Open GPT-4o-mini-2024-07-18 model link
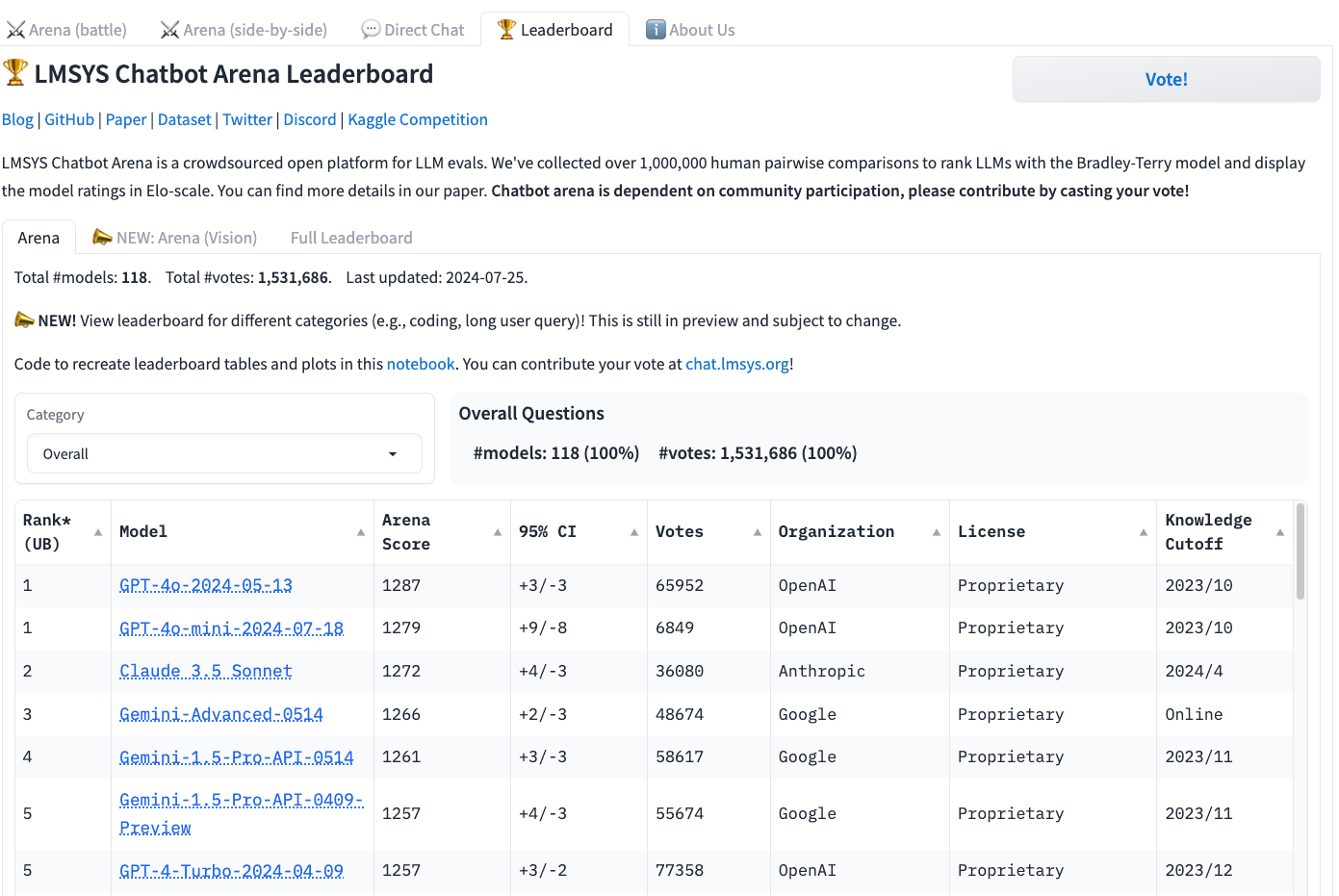The image size is (1339, 896). click(231, 628)
